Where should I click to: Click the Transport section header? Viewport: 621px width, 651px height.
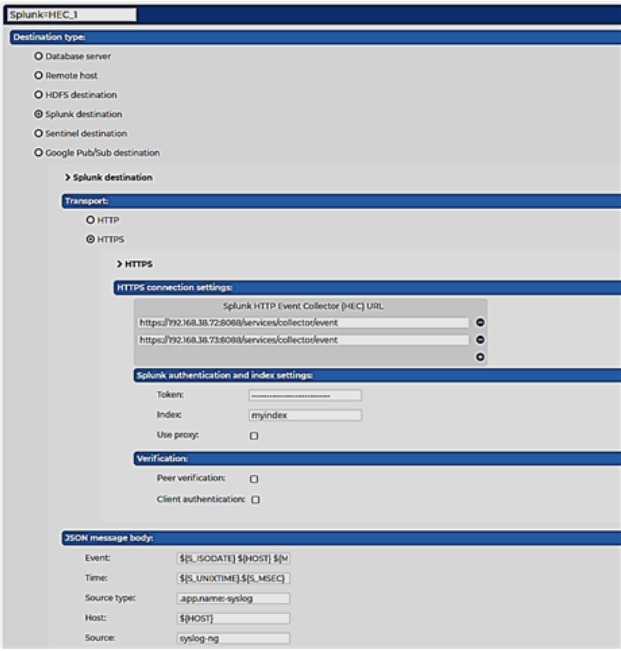pyautogui.click(x=341, y=201)
